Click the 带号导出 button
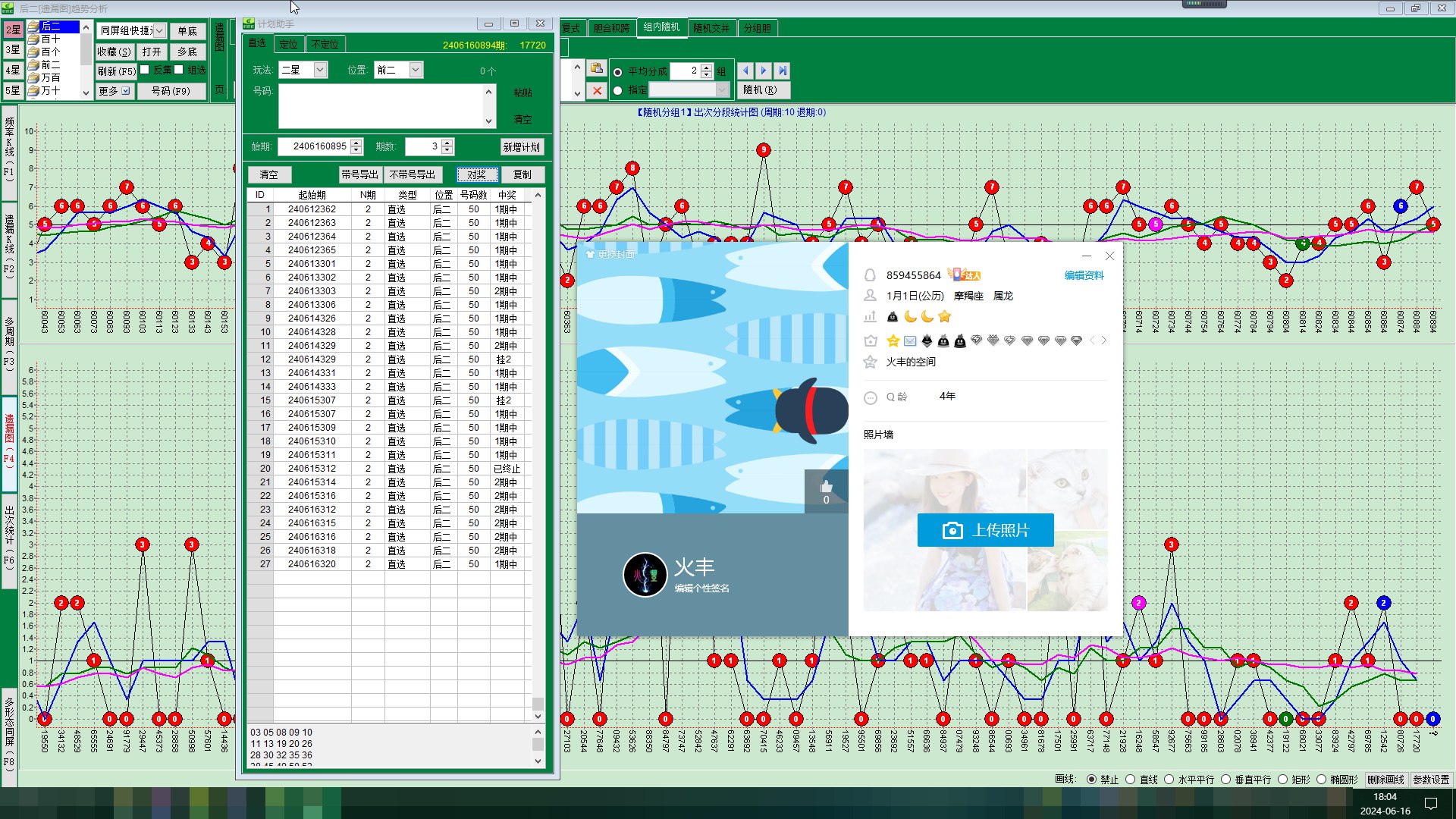This screenshot has height=819, width=1456. [x=359, y=174]
